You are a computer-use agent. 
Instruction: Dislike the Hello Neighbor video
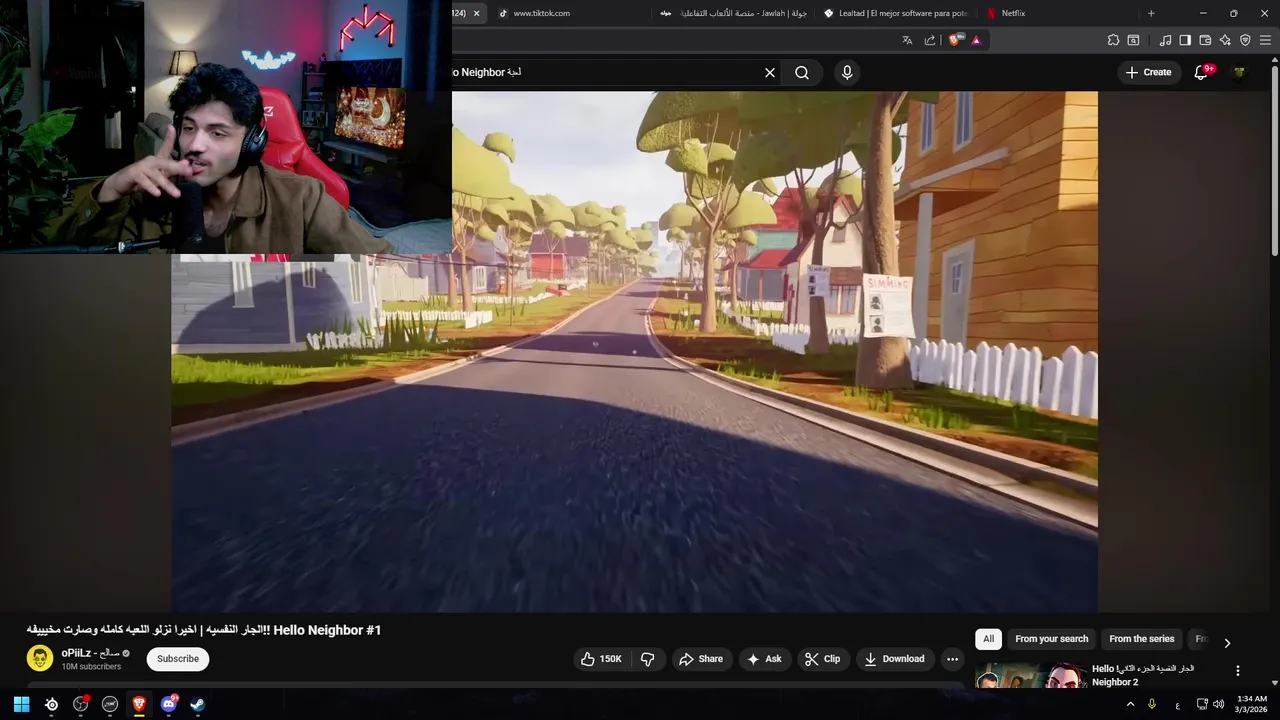point(648,658)
